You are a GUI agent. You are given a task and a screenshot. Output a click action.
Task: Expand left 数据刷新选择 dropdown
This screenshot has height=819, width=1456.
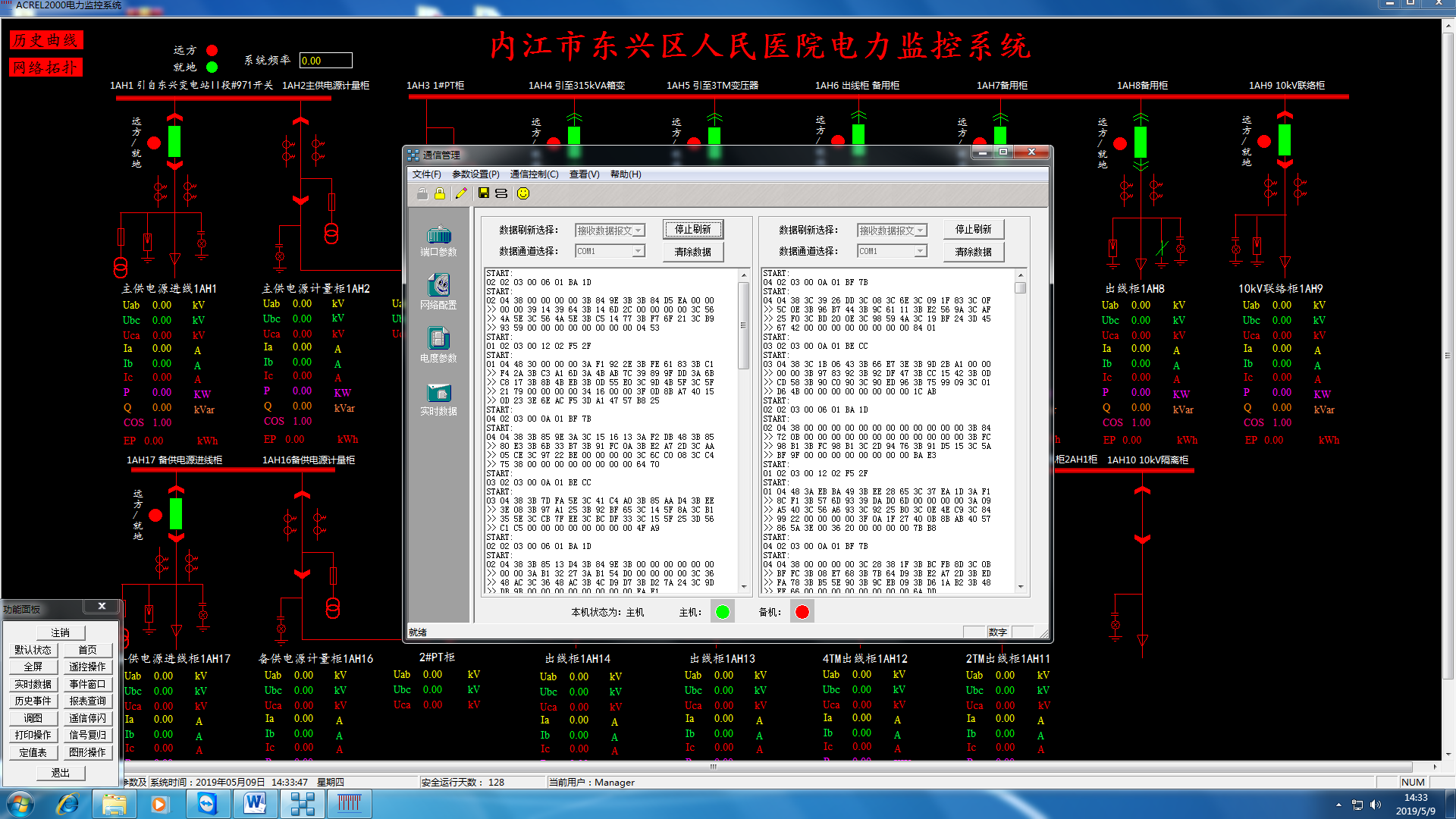639,230
